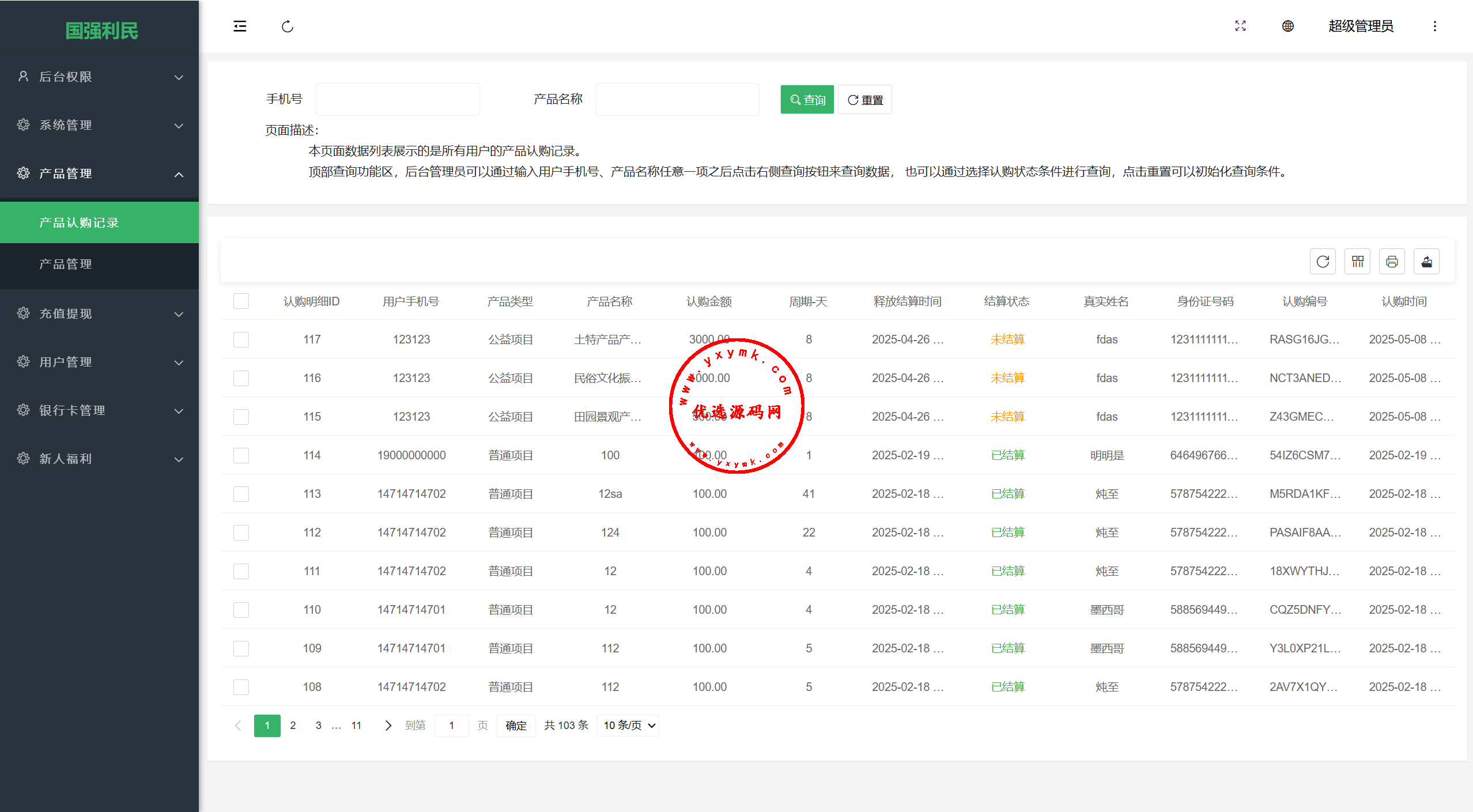
Task: Collapse 产品管理 menu chevron
Action: [179, 174]
